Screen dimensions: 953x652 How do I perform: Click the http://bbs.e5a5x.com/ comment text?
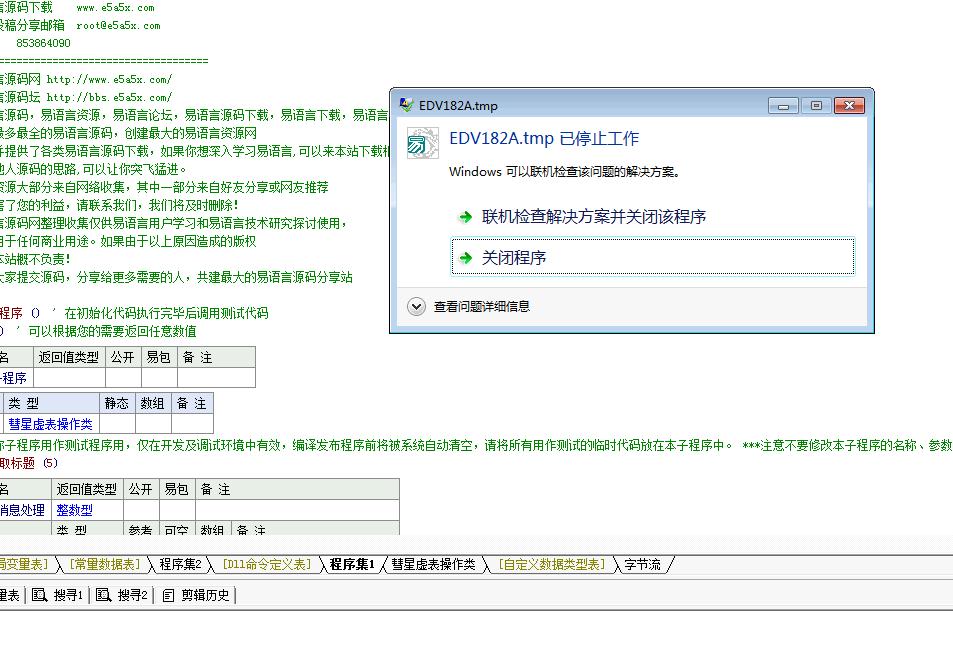[109, 97]
